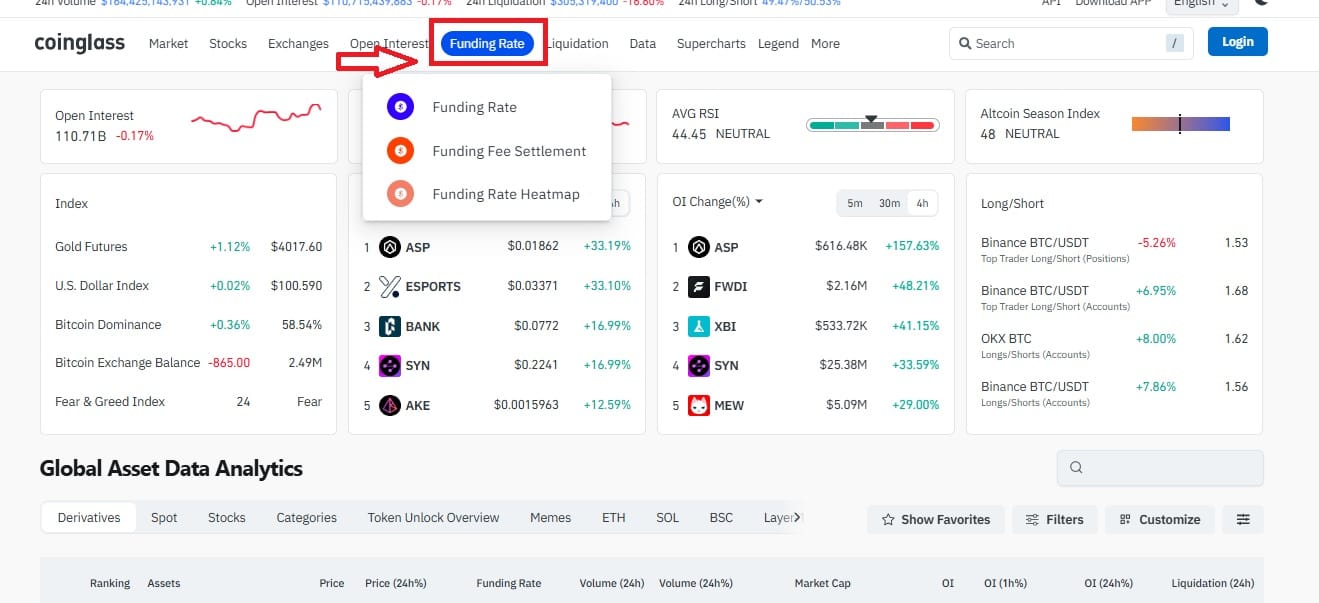Click the magnifier icon in top Search box
This screenshot has width=1319, height=603.
965,43
